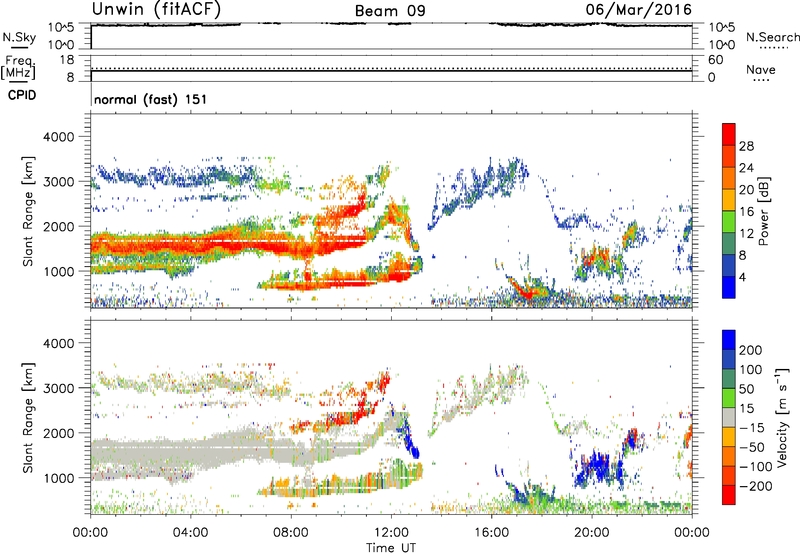
Task: Click the "Power [dB]" color bar title
Action: click(x=763, y=211)
